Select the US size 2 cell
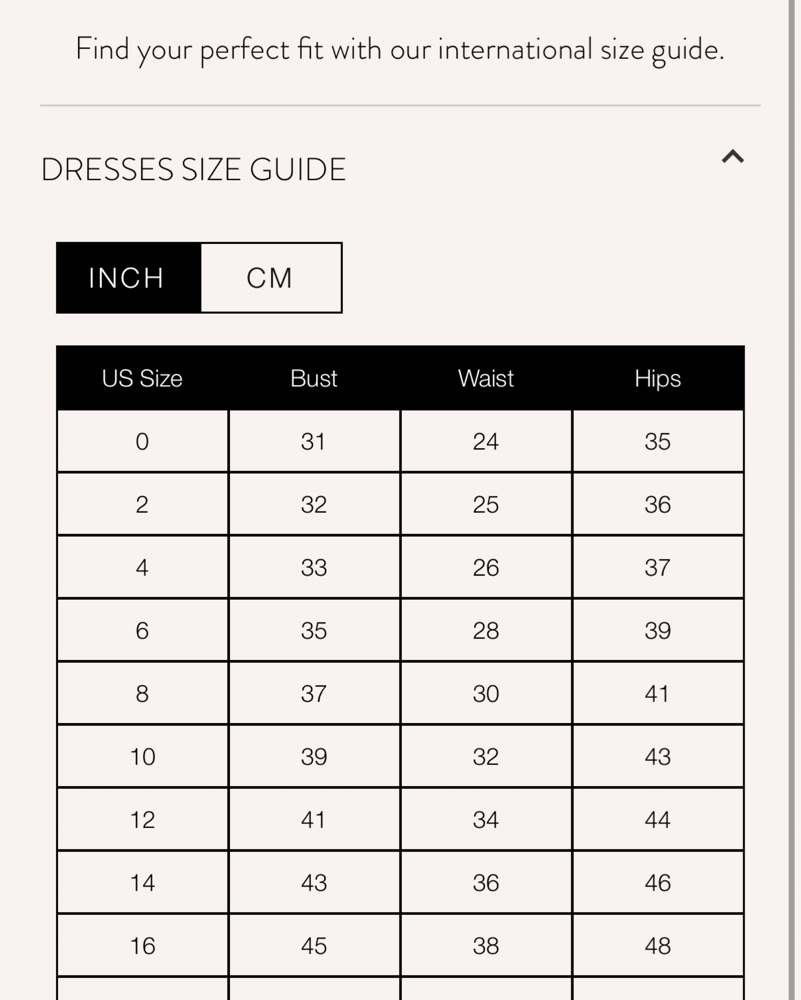 click(x=142, y=504)
